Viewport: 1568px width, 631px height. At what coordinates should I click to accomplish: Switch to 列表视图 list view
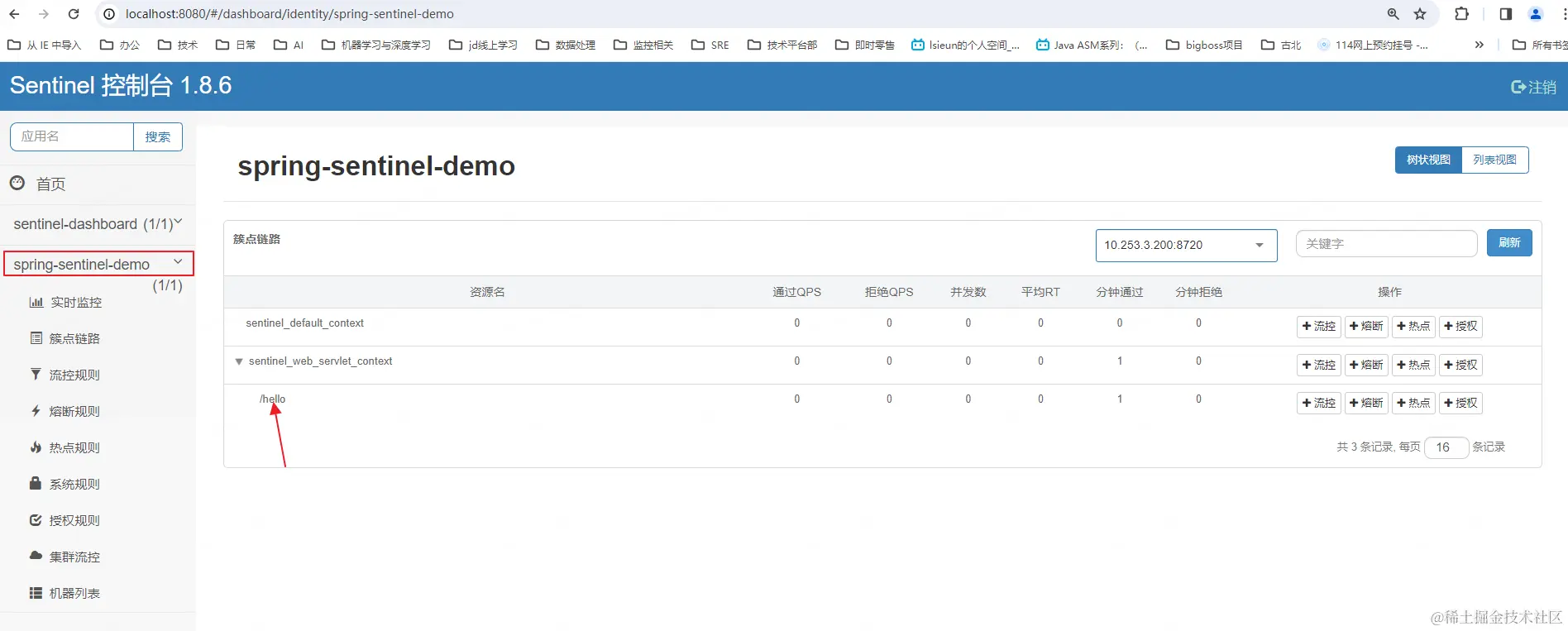(1495, 160)
